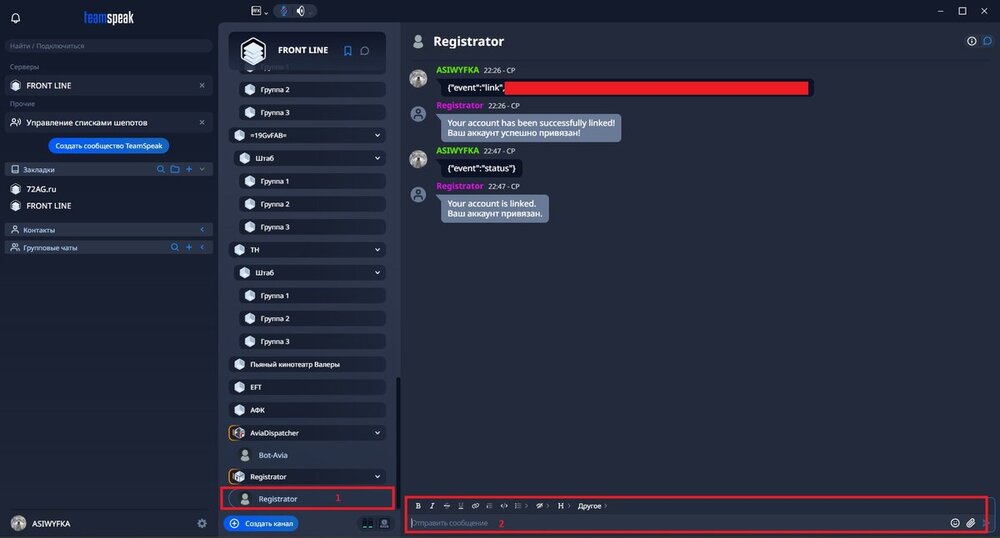This screenshot has width=1000, height=538.
Task: Expand the Group chats section
Action: 202,247
